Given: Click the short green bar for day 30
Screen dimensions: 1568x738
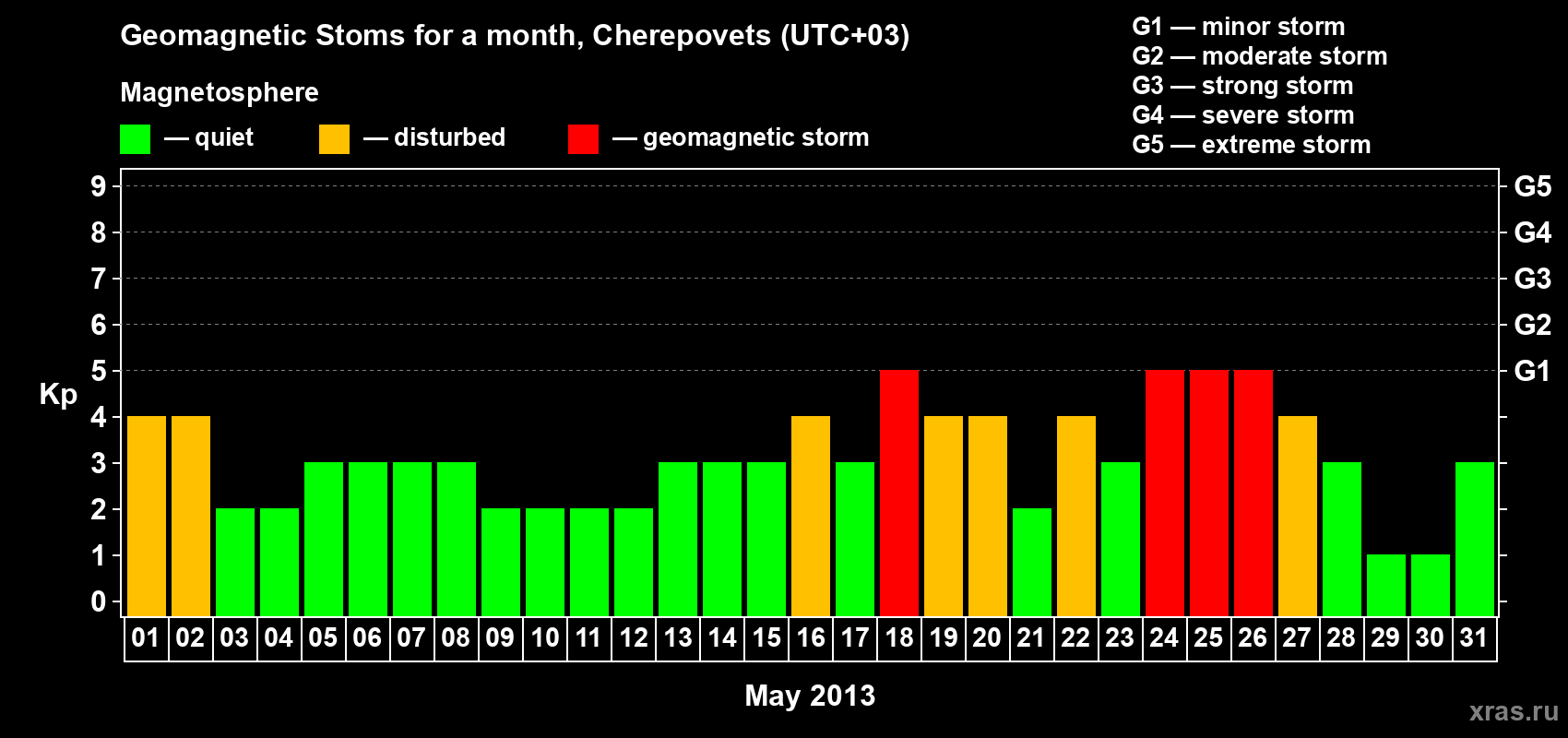Looking at the screenshot, I should click(1431, 585).
